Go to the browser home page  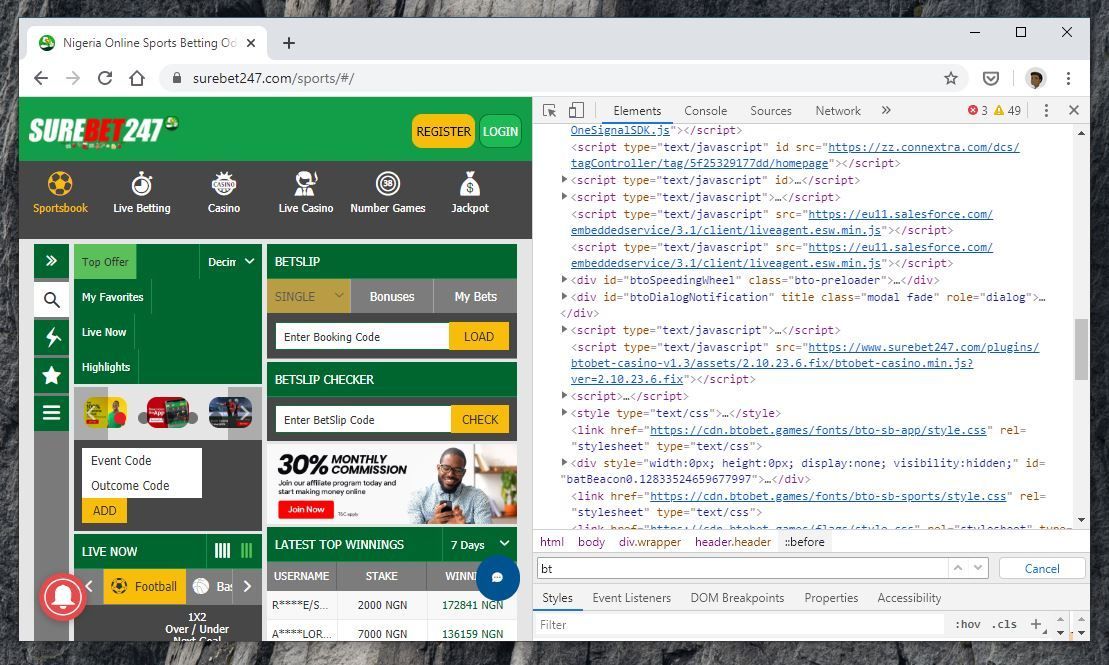tap(137, 79)
